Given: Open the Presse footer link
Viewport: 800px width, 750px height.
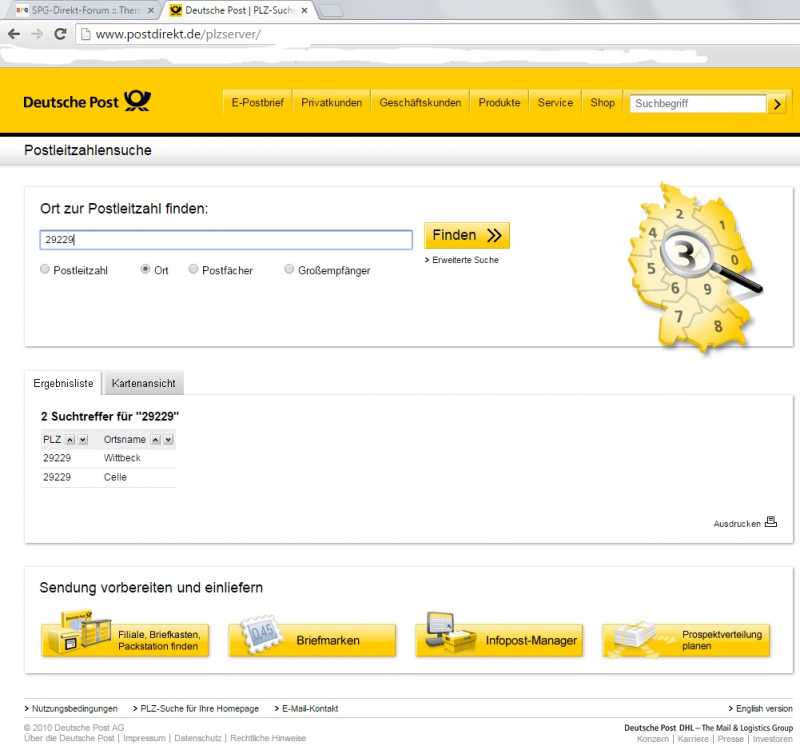Looking at the screenshot, I should coord(731,739).
